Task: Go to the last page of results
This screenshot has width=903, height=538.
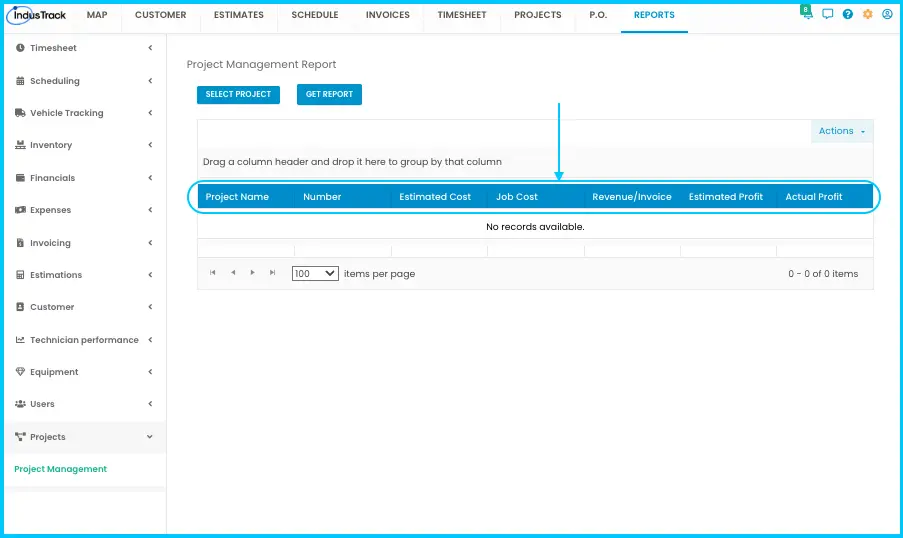Action: pos(272,273)
